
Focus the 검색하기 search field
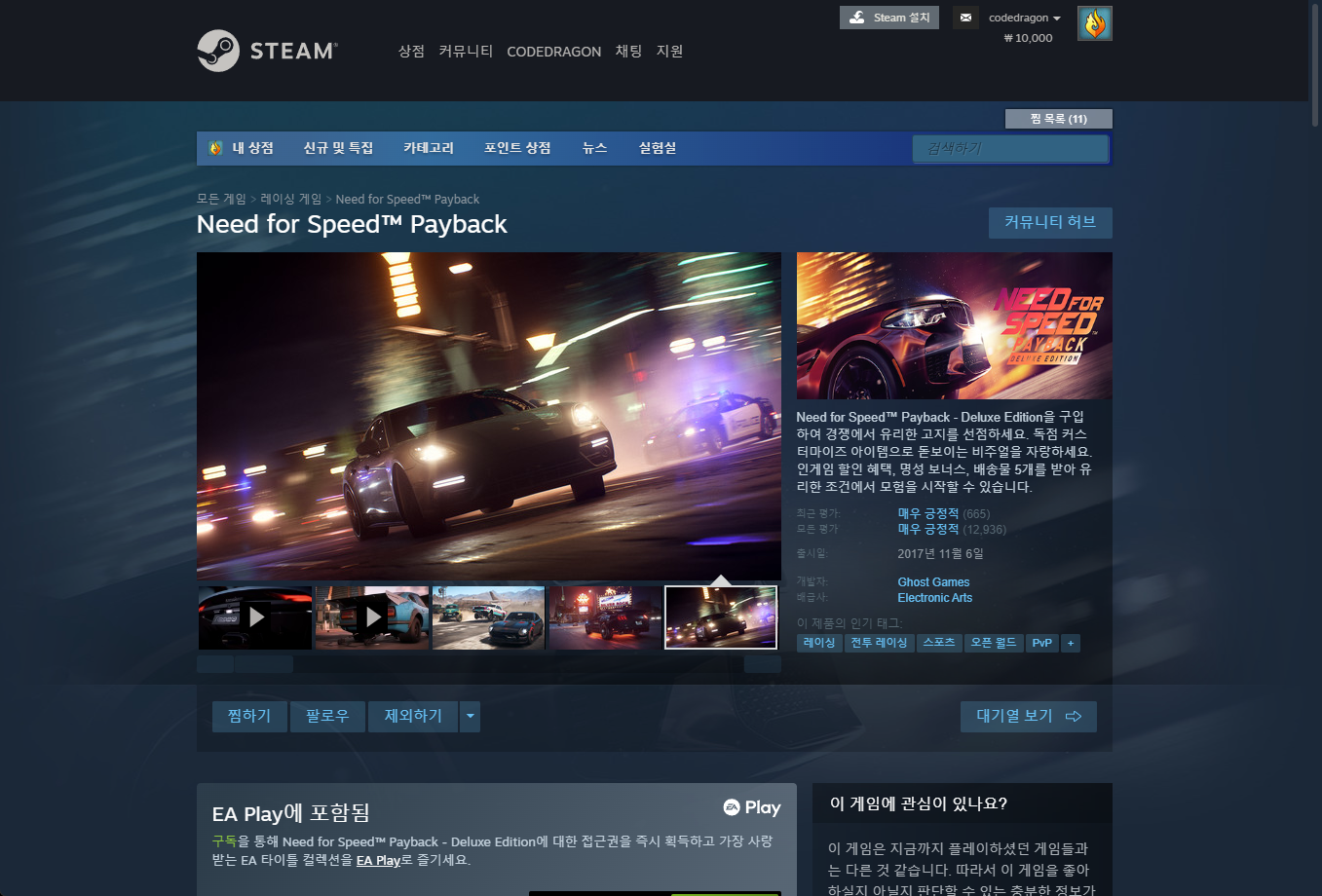pyautogui.click(x=1010, y=148)
